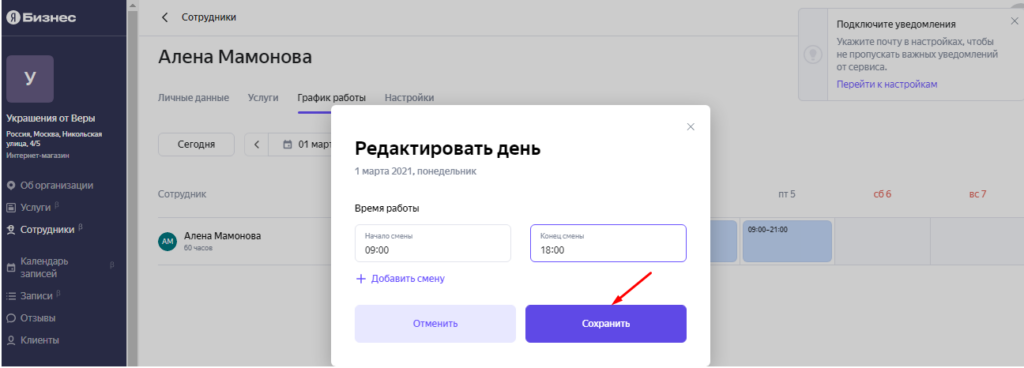Switch to Личные данные tab
The width and height of the screenshot is (1024, 368).
[x=193, y=98]
